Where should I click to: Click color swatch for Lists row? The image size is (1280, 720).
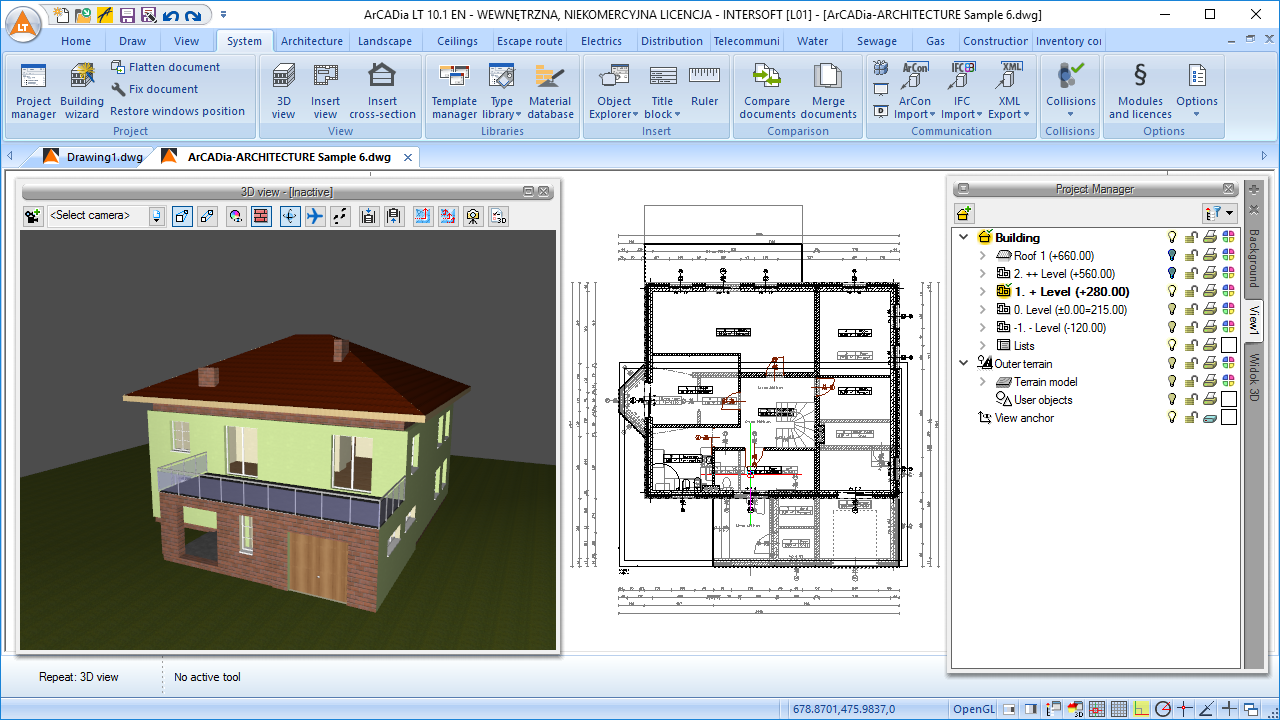pos(1229,346)
